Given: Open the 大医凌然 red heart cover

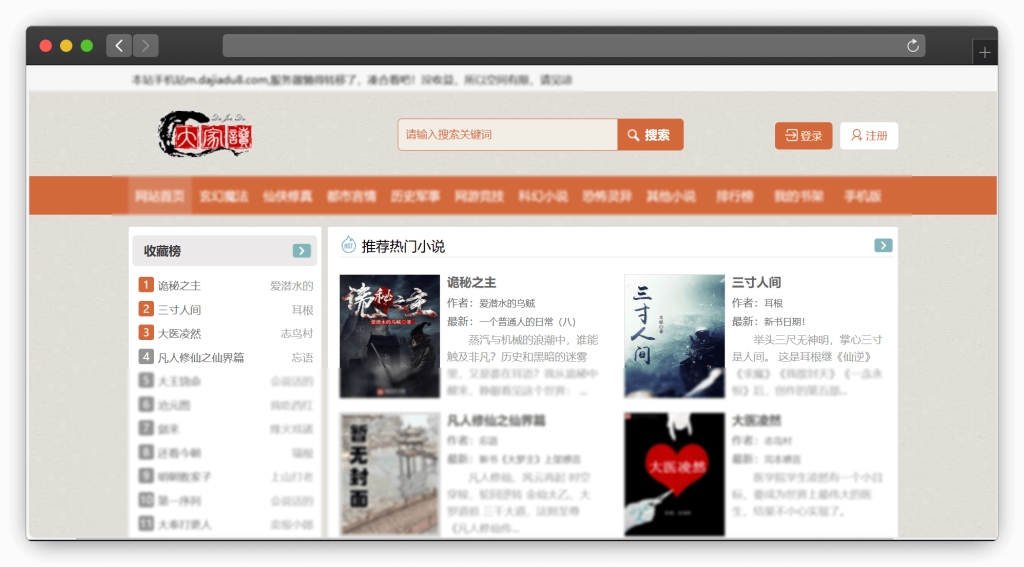Looking at the screenshot, I should tap(675, 474).
